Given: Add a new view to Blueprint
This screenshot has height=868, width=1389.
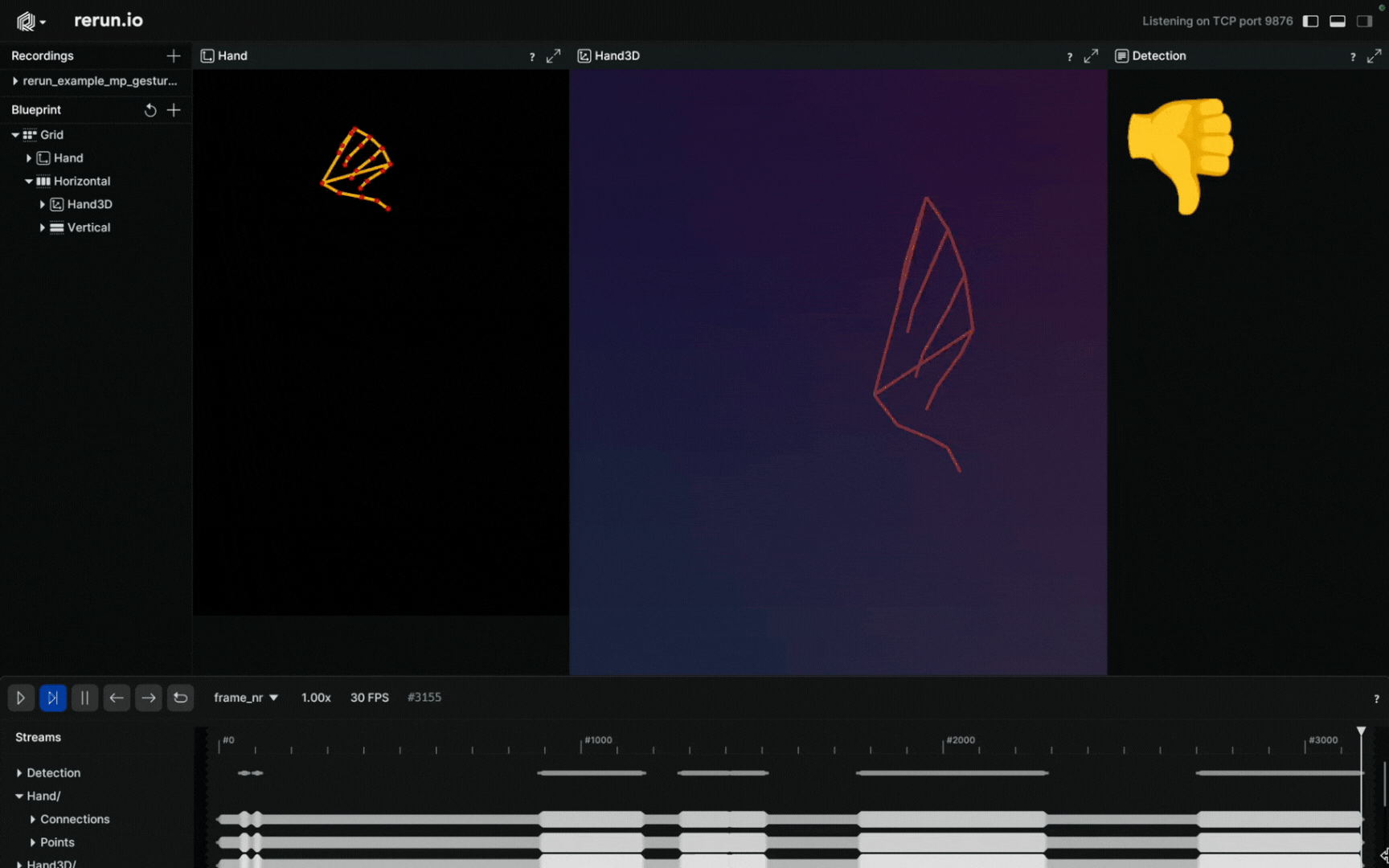Looking at the screenshot, I should click(x=174, y=110).
